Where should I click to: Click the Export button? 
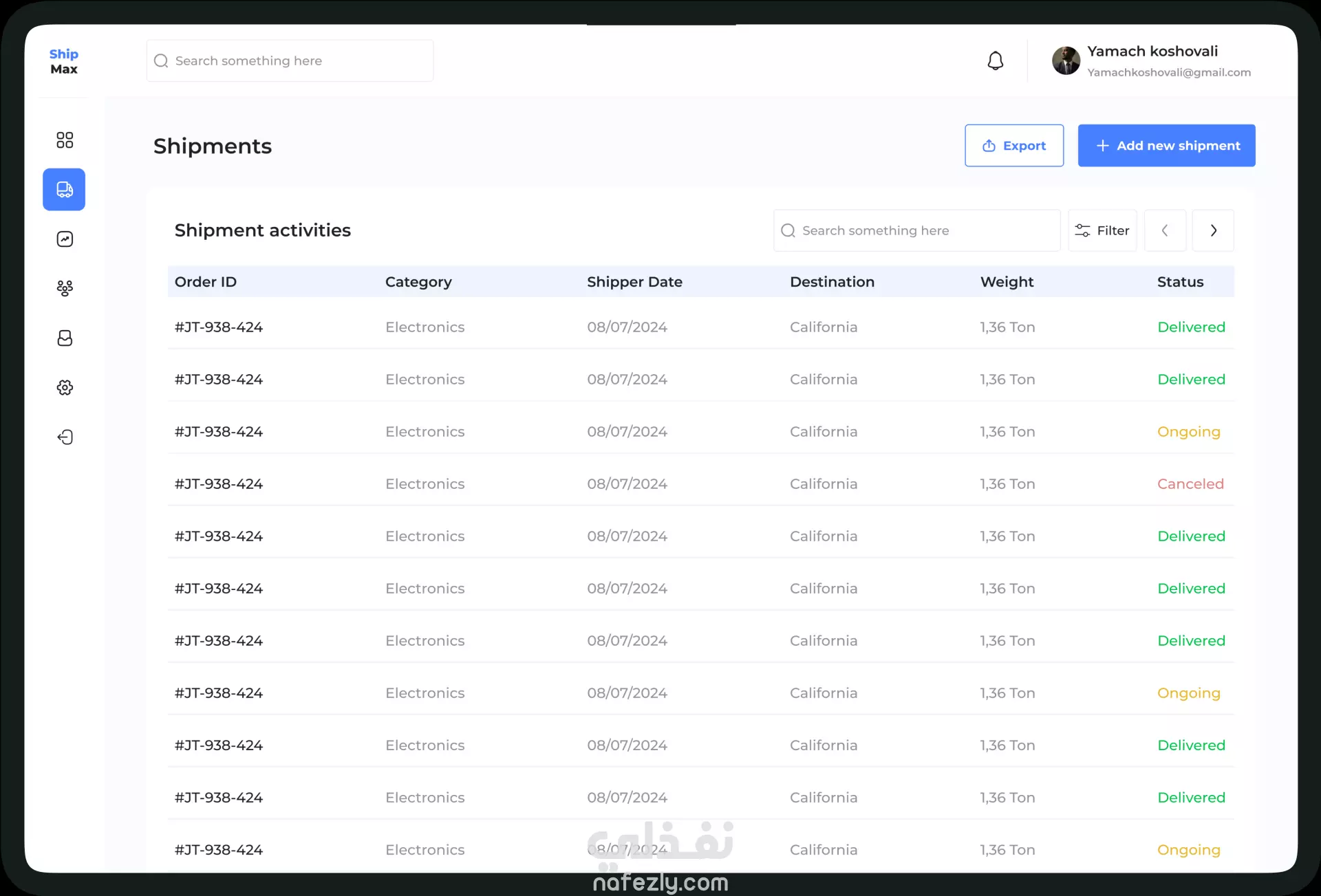[1013, 146]
